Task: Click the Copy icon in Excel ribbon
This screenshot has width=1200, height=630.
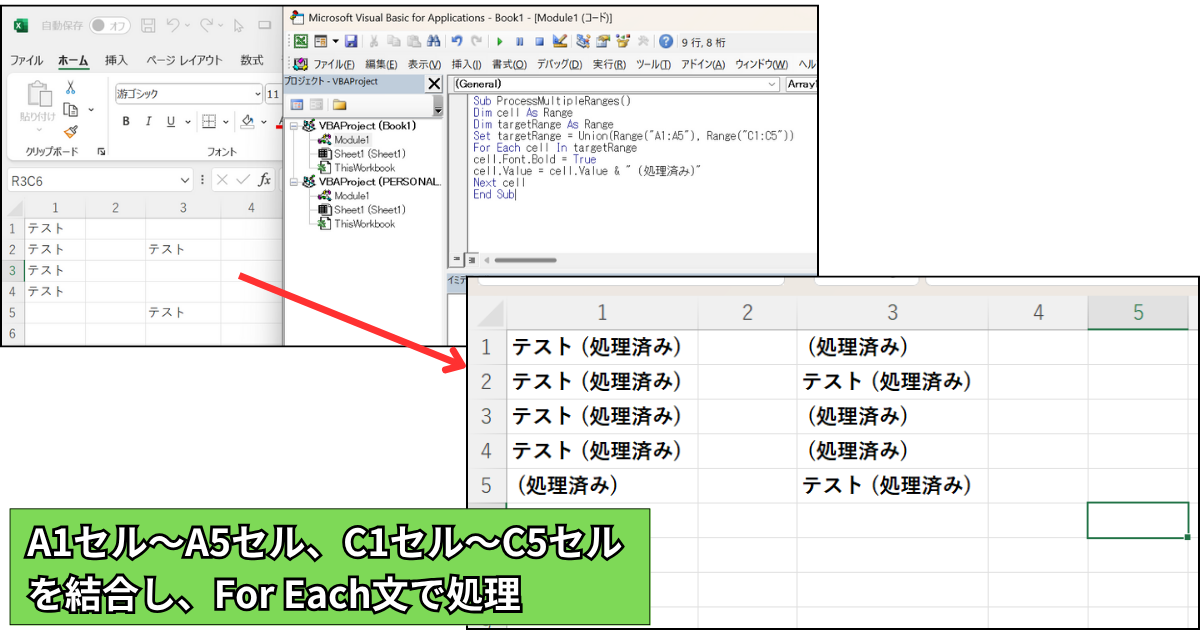Action: pyautogui.click(x=71, y=109)
